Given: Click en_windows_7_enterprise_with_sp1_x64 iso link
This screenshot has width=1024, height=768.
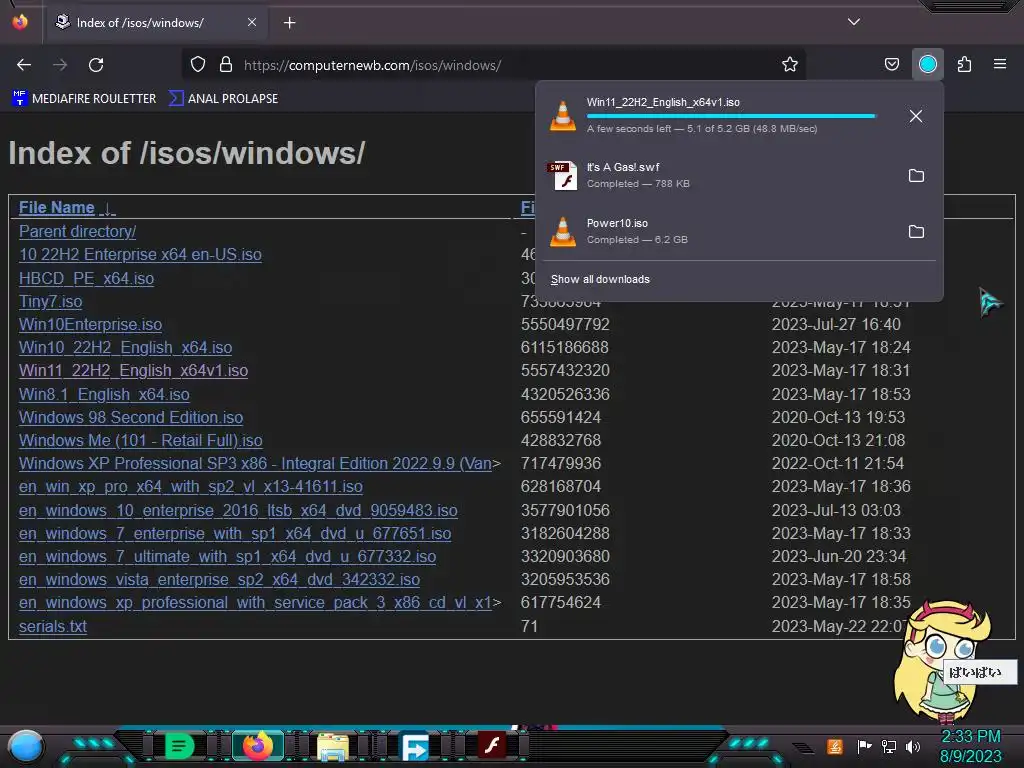Looking at the screenshot, I should click(x=235, y=534).
